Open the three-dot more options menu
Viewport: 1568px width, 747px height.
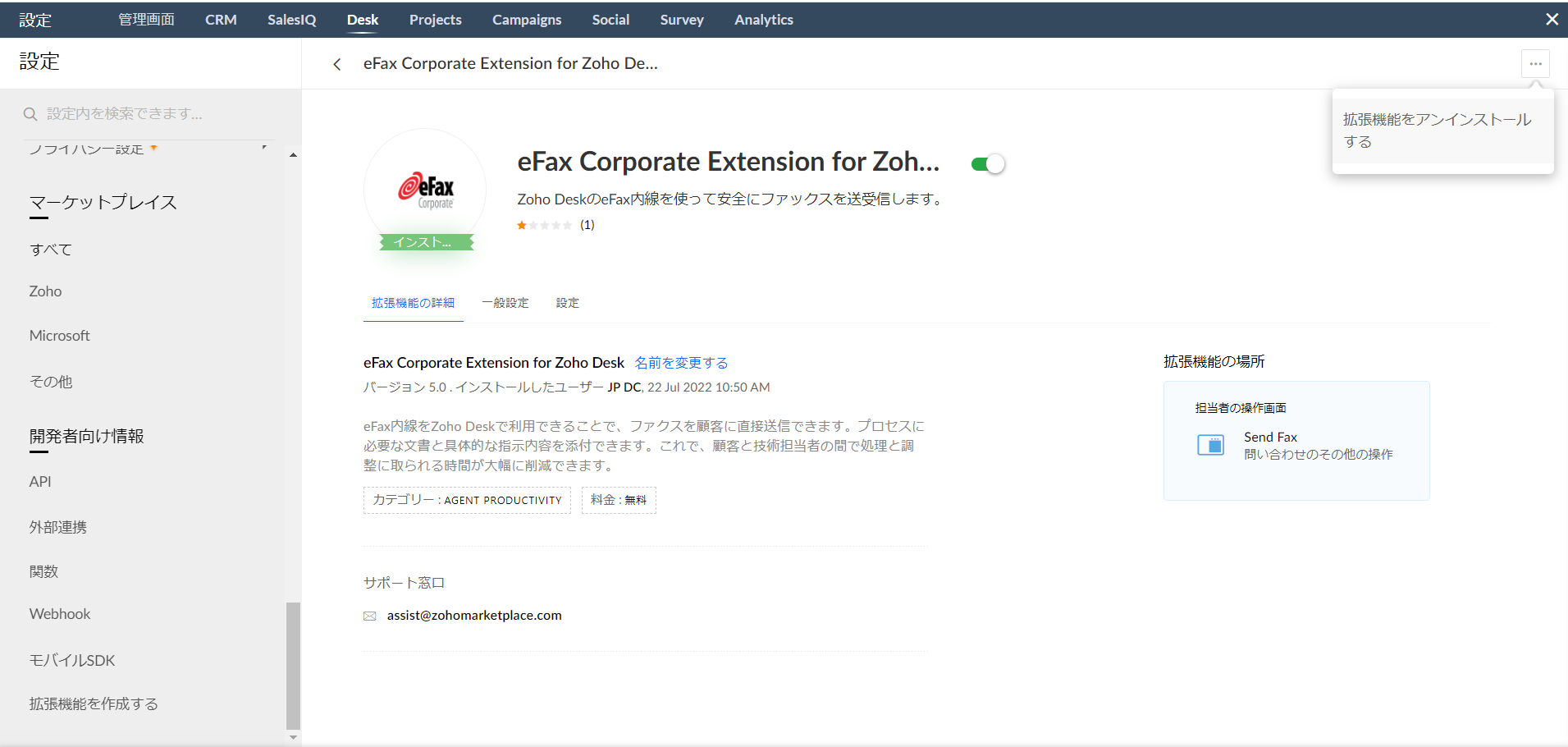coord(1535,64)
